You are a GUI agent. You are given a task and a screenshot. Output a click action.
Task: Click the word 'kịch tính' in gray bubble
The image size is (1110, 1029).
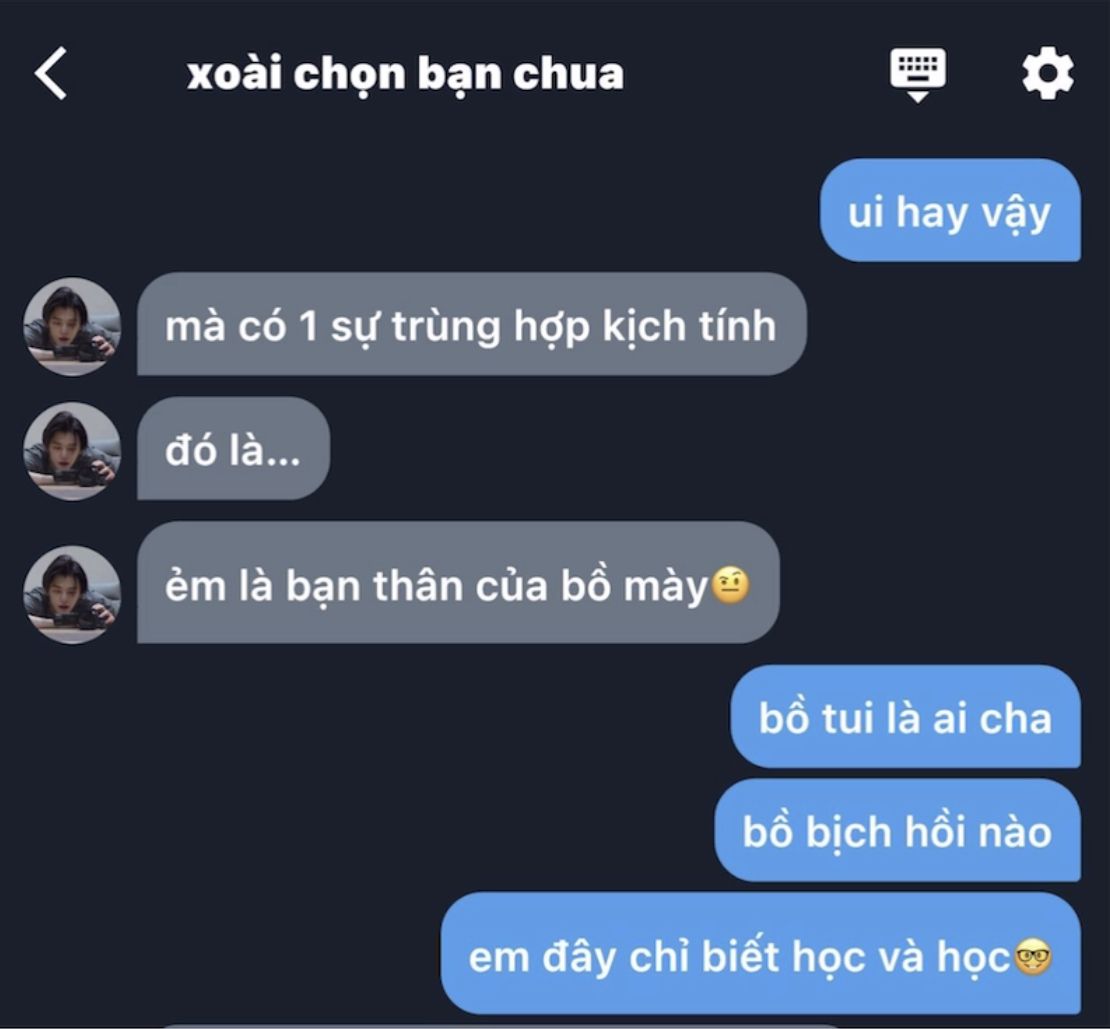(689, 328)
